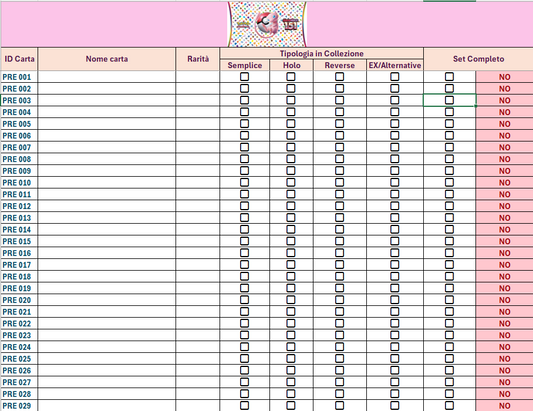Select the Rarità header cell
Screen dimensions: 533x411
[198, 59]
